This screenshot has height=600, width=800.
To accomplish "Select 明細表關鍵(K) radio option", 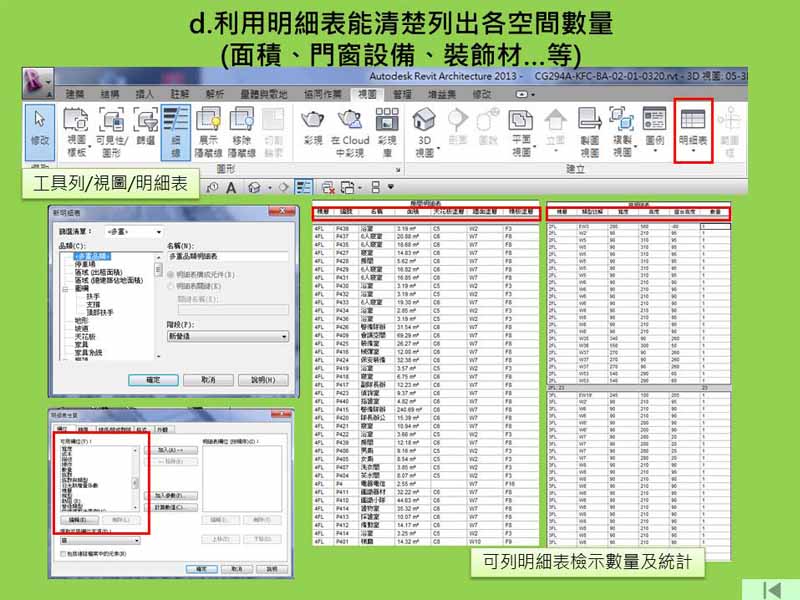I will click(170, 286).
